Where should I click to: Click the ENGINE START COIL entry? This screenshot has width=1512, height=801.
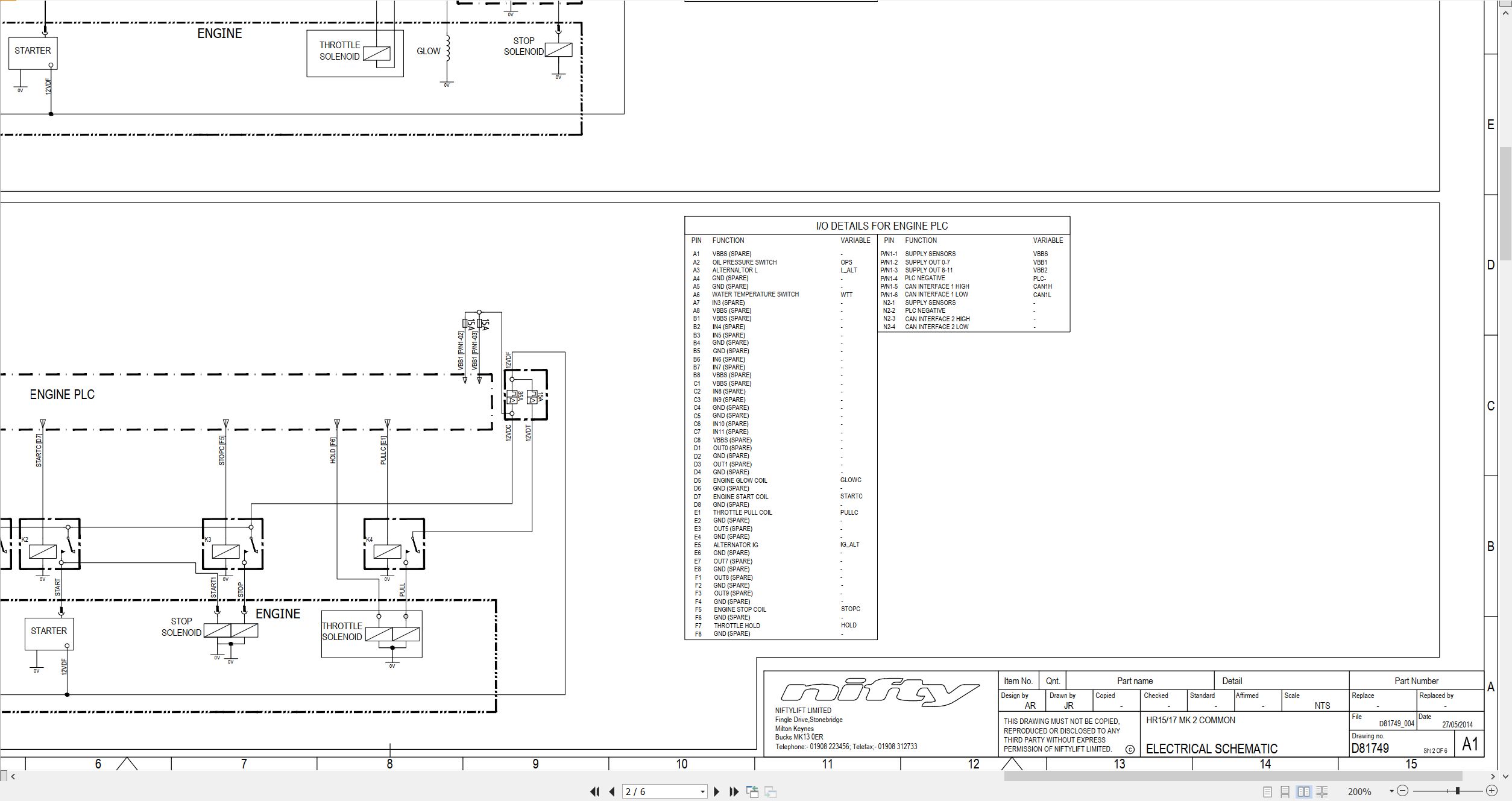point(740,497)
